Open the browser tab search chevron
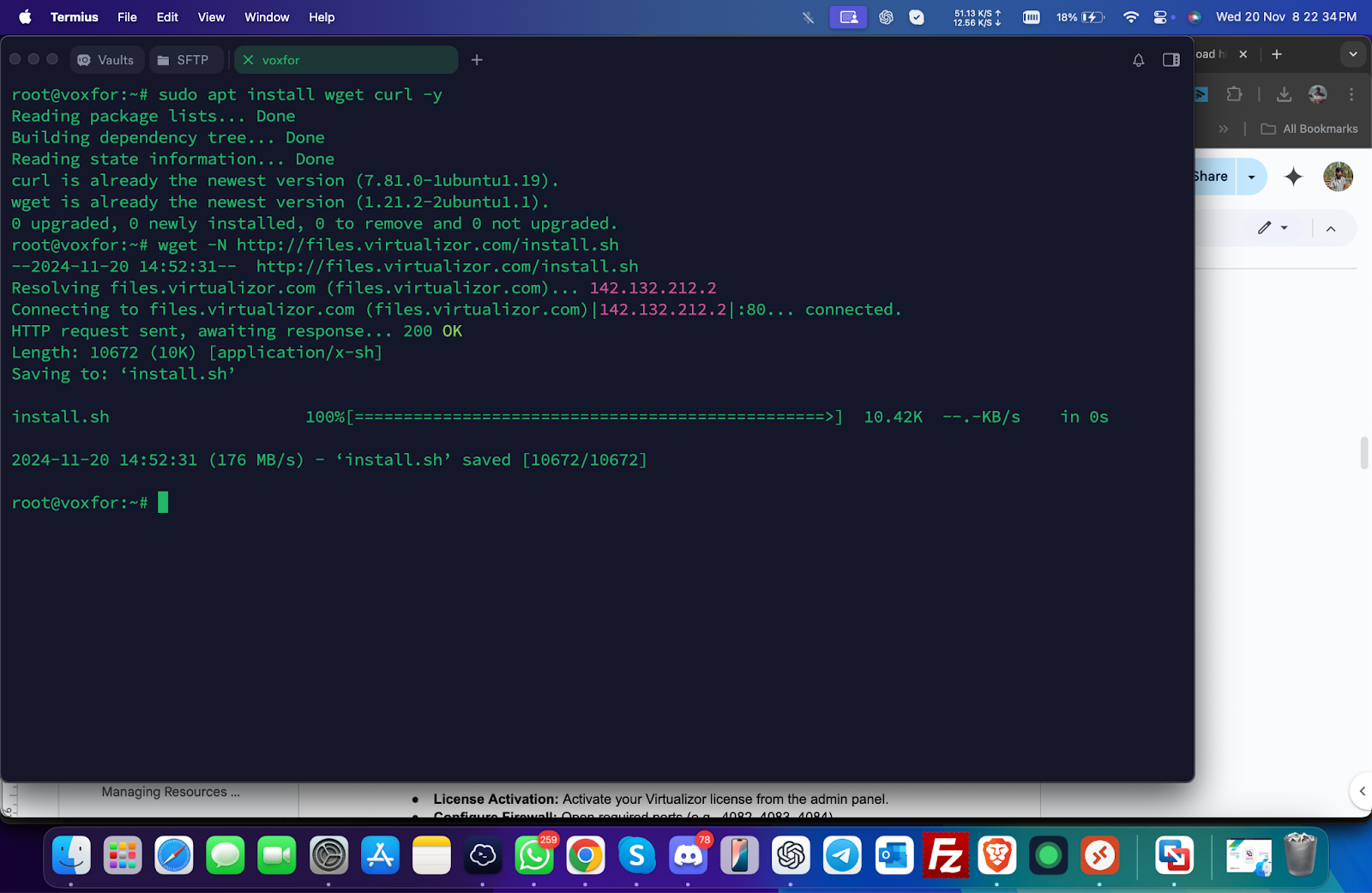 [x=1352, y=54]
